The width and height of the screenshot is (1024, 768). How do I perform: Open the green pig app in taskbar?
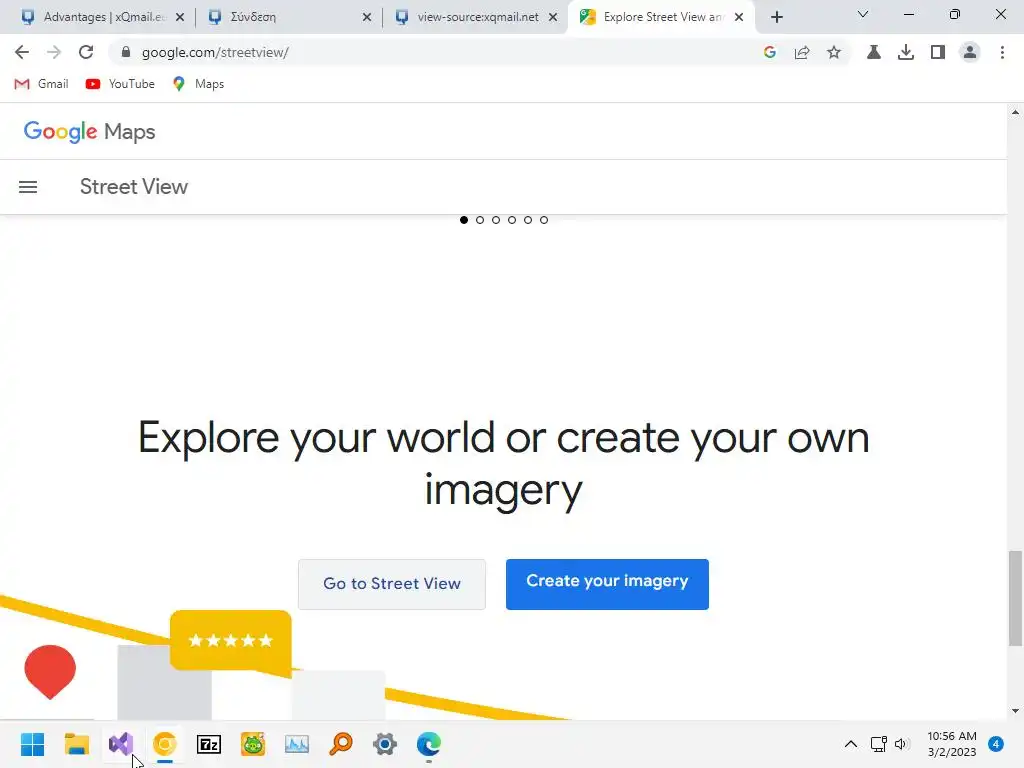pyautogui.click(x=253, y=744)
